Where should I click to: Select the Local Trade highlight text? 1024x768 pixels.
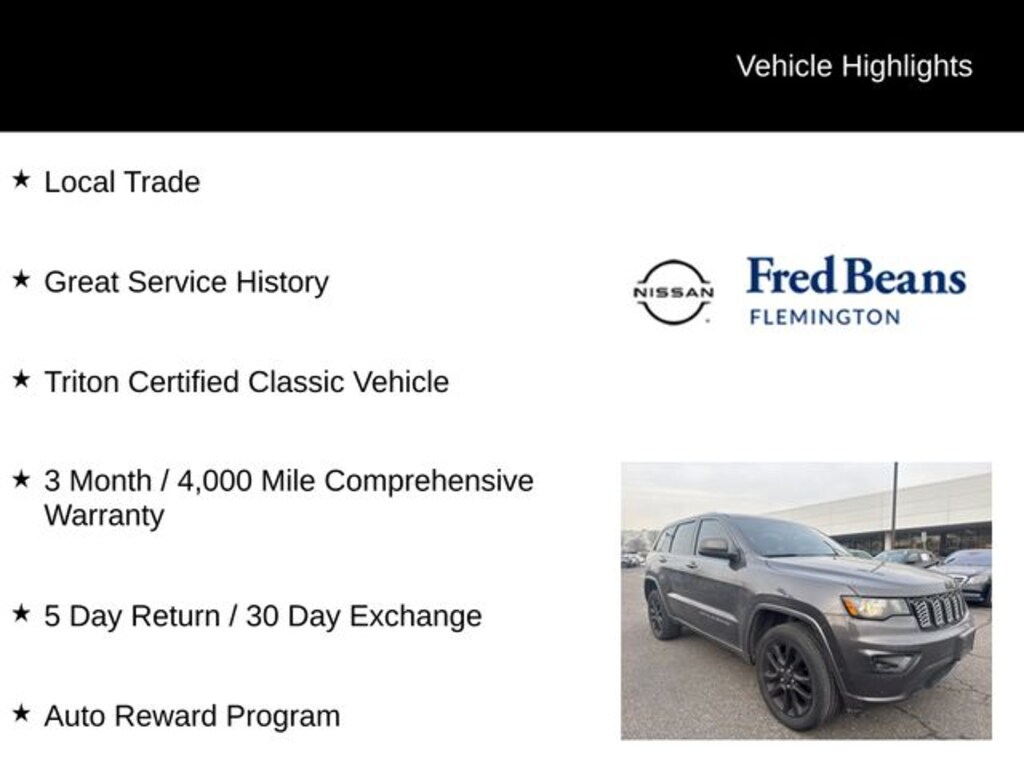click(122, 182)
